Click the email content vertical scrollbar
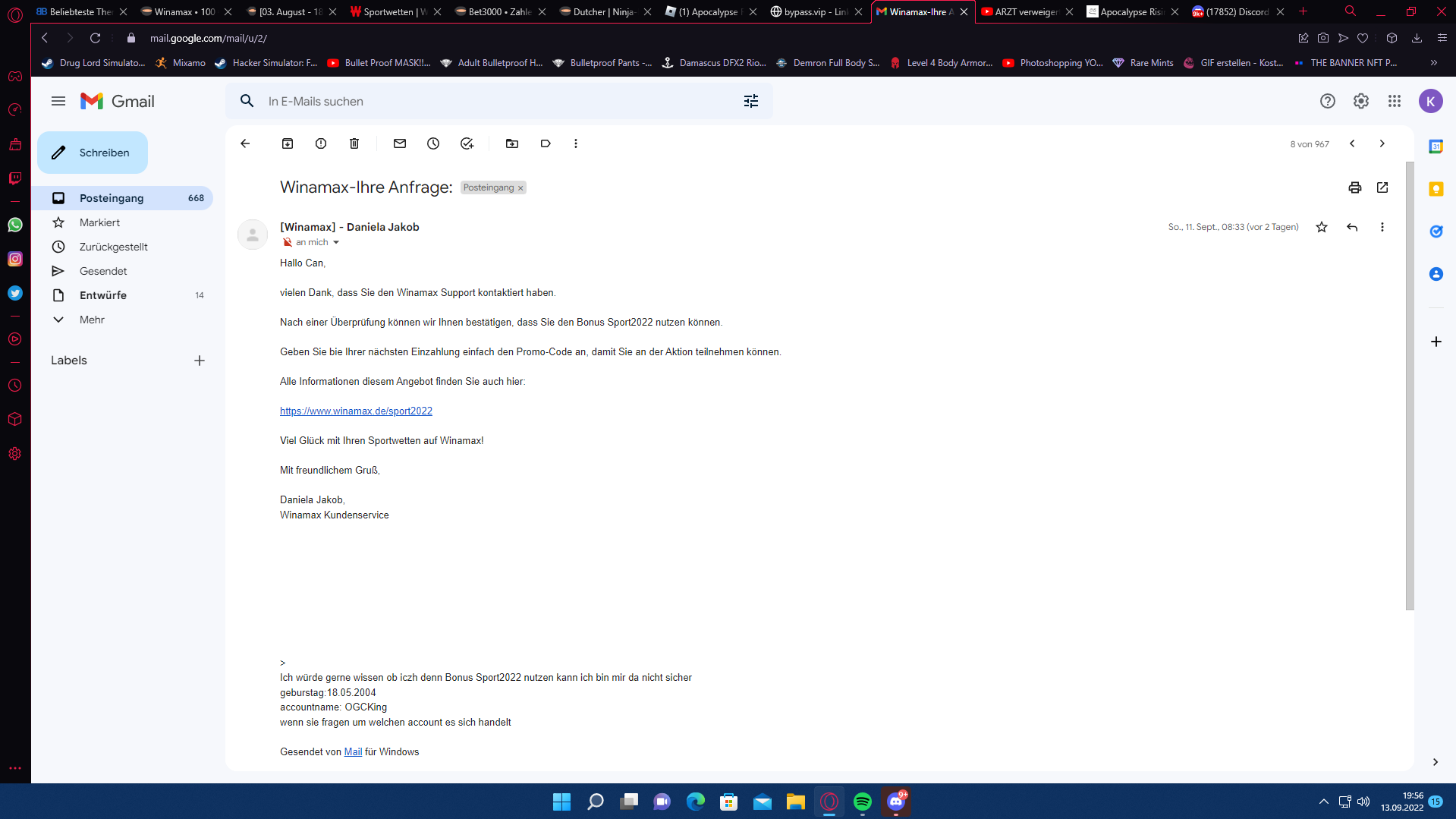 coord(1410,386)
